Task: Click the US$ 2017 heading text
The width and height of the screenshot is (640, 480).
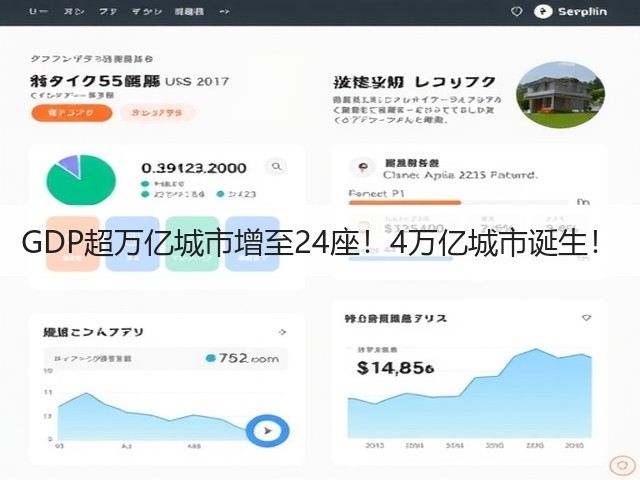Action: pyautogui.click(x=197, y=81)
